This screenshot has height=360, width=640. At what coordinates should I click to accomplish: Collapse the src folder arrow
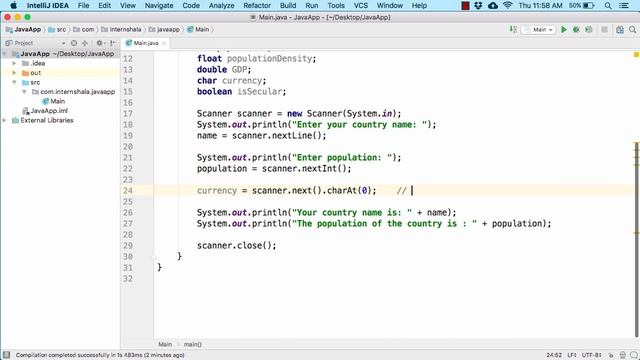point(14,82)
